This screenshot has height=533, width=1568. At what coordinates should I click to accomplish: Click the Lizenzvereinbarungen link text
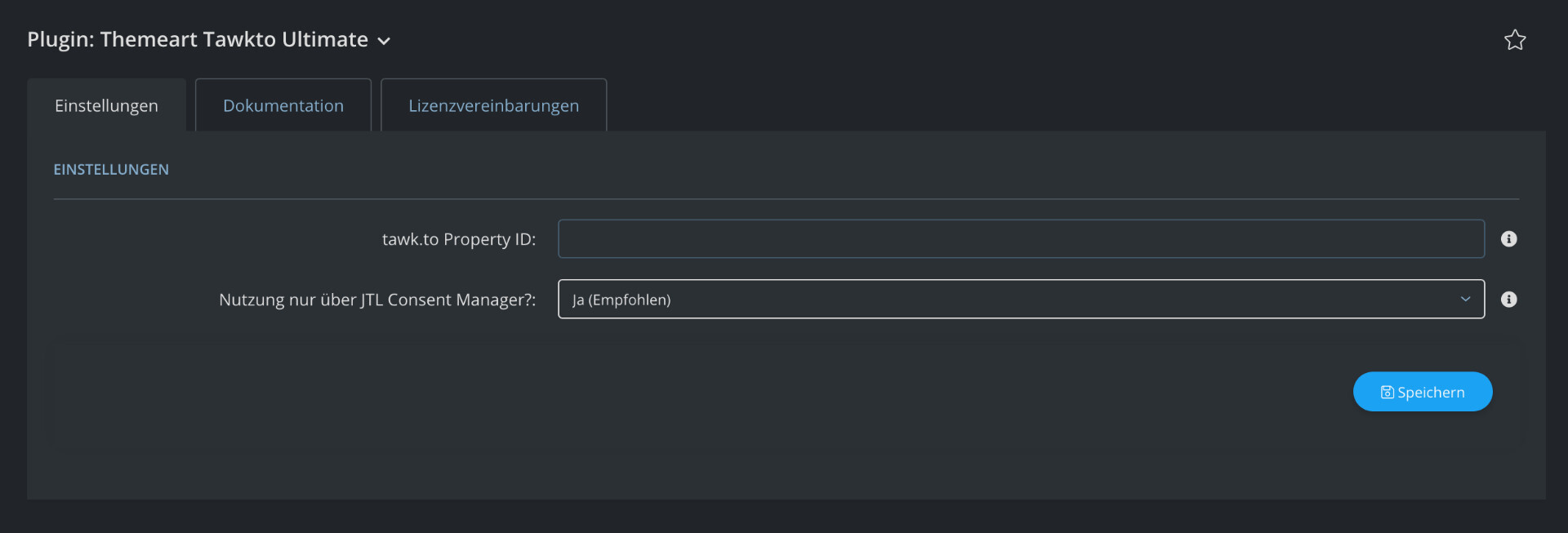pos(493,105)
